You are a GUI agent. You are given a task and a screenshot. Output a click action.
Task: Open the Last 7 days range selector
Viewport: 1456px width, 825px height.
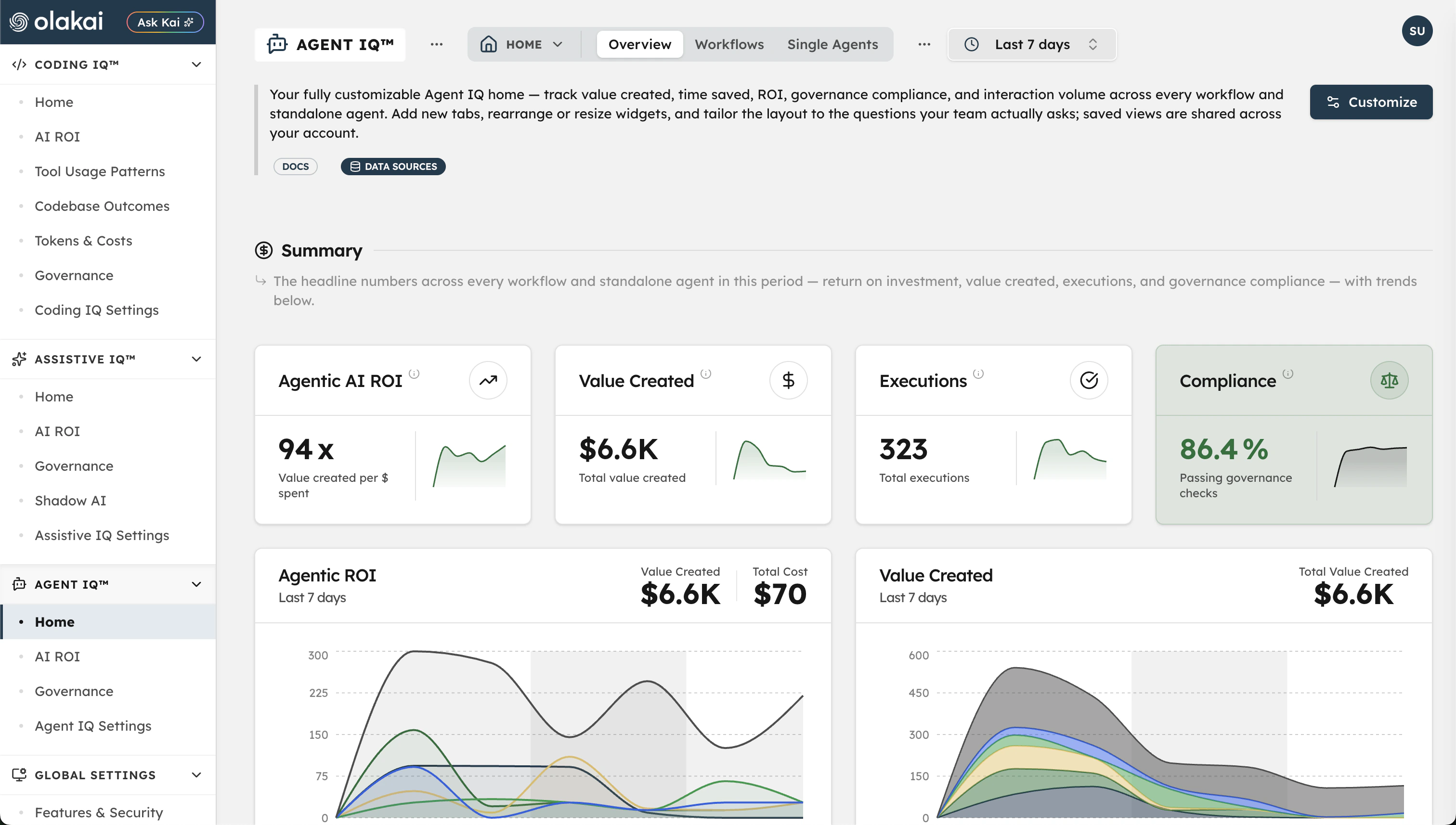click(x=1032, y=44)
